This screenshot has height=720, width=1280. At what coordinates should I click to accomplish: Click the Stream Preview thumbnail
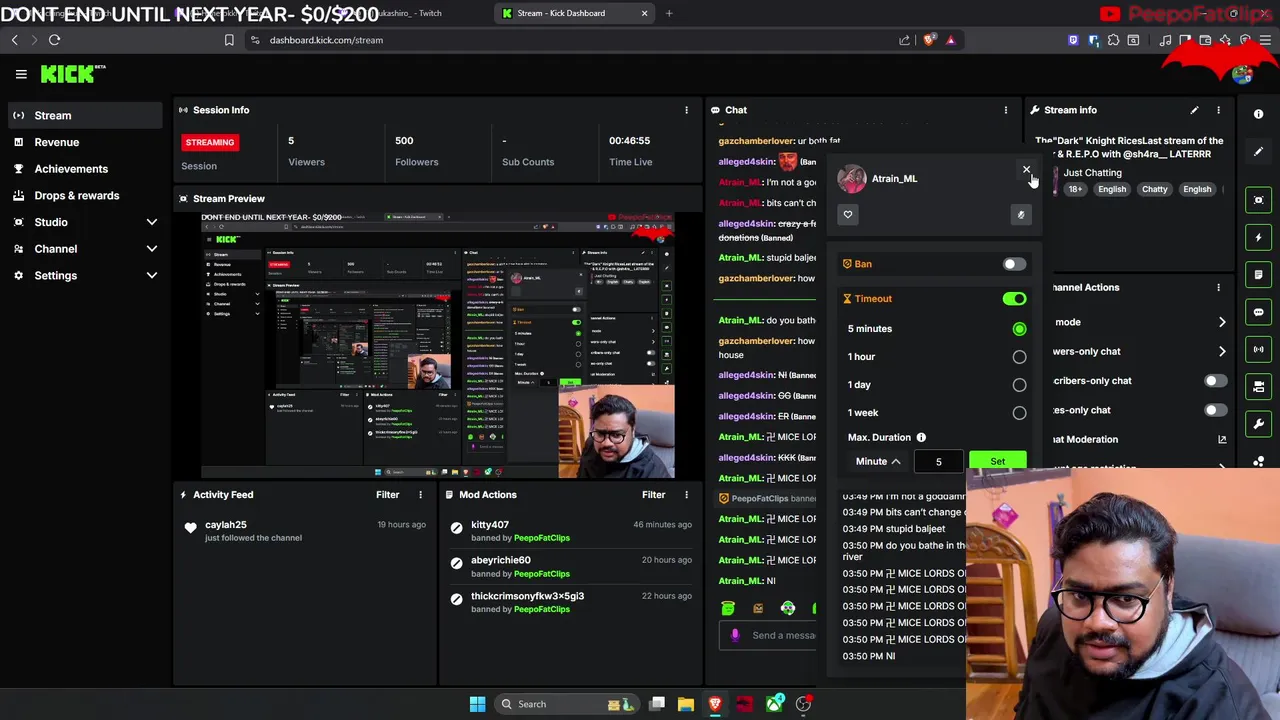(438, 345)
